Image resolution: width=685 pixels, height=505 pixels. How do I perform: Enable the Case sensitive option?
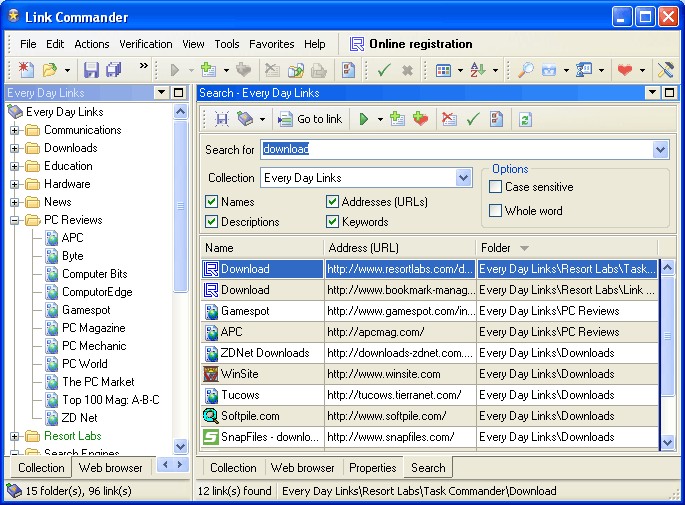[x=495, y=187]
